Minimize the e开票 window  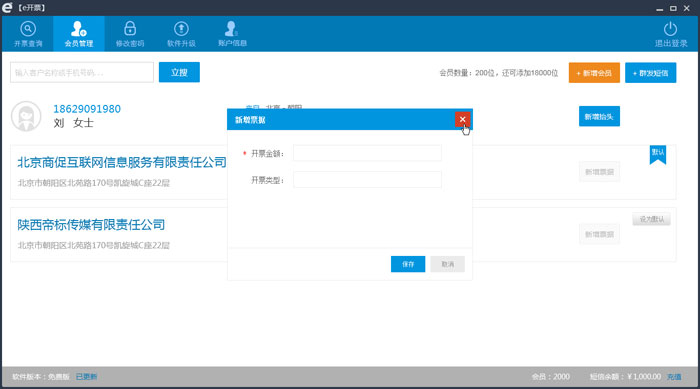tap(659, 8)
